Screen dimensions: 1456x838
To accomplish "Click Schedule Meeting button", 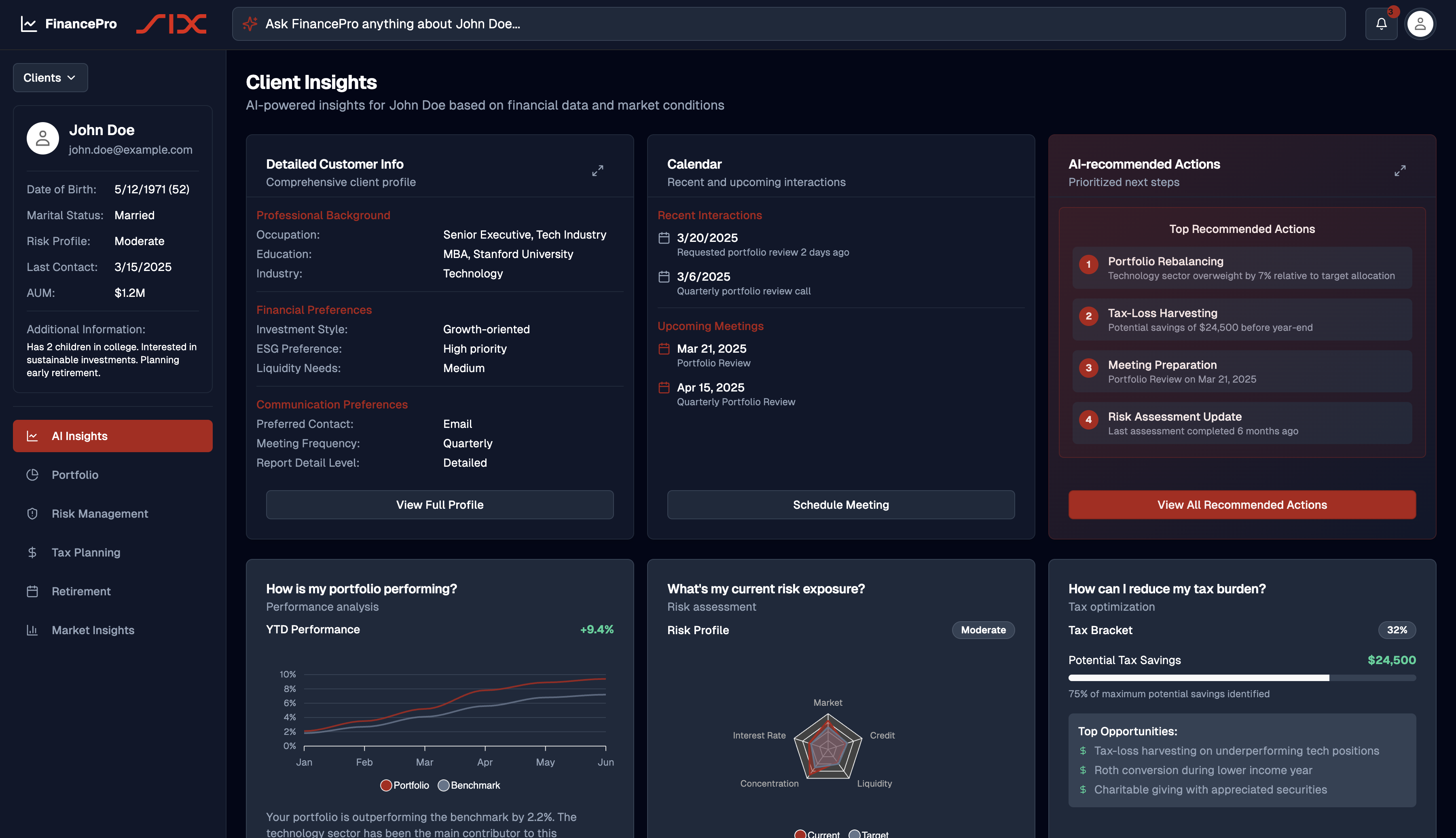I will [x=841, y=505].
